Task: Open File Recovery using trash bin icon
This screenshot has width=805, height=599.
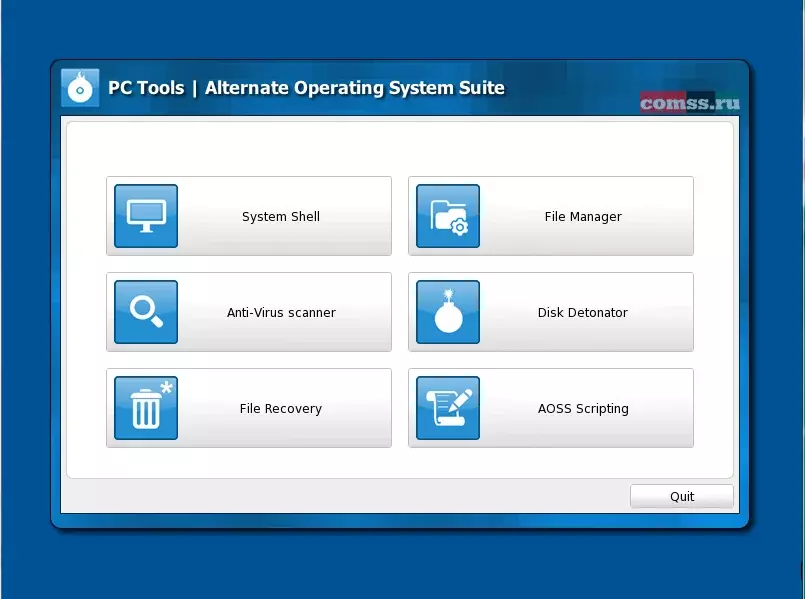Action: 146,408
